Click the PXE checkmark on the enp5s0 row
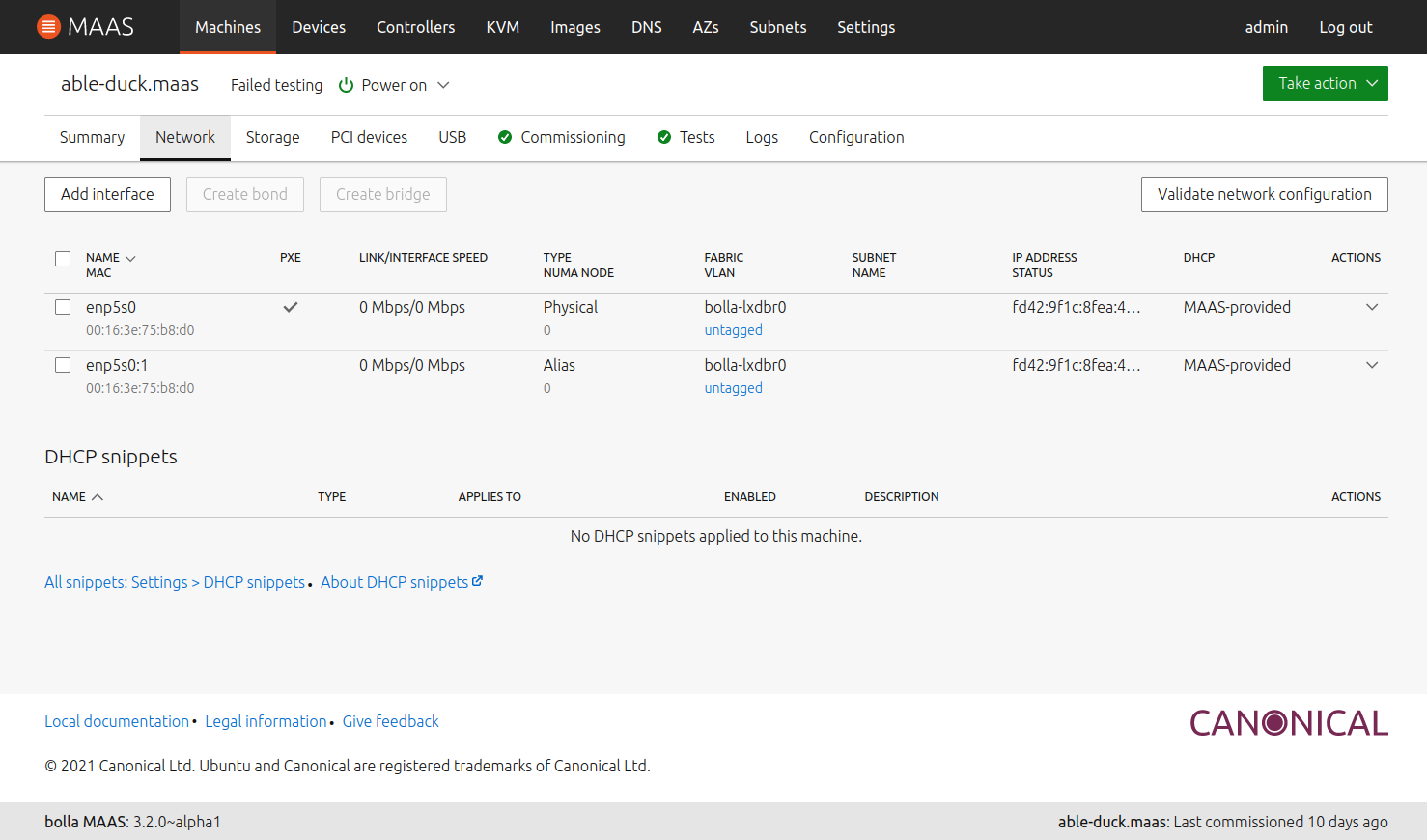 [290, 307]
